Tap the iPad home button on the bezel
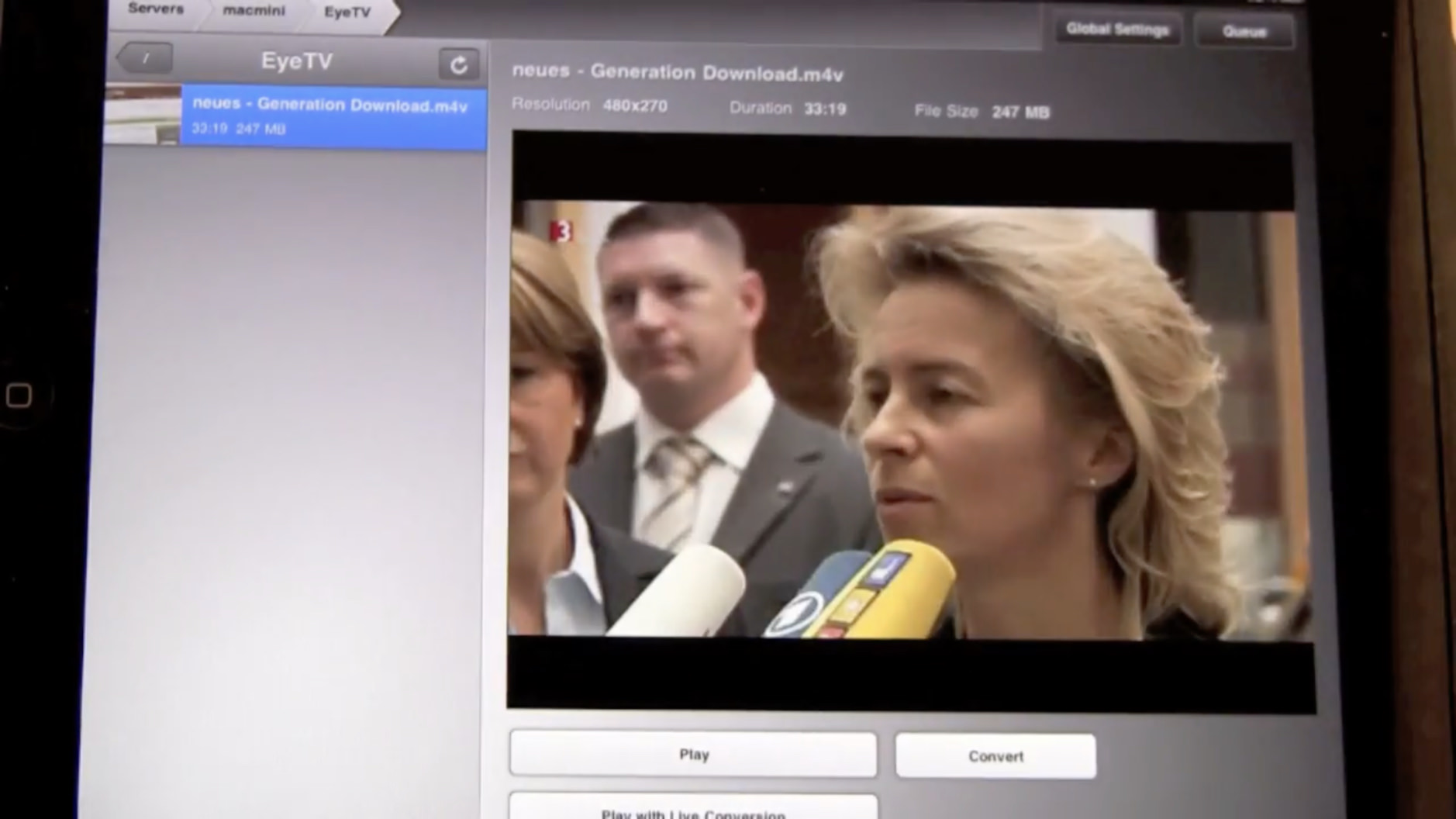Image resolution: width=1456 pixels, height=819 pixels. coord(19,396)
